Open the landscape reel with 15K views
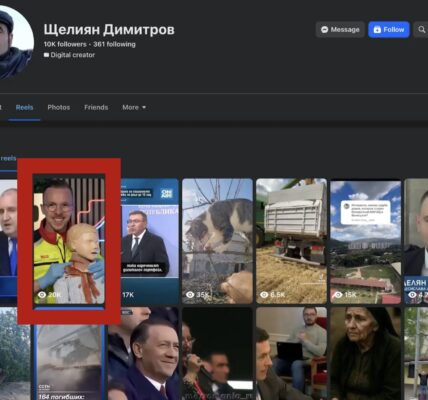The width and height of the screenshot is (428, 400). (x=366, y=242)
